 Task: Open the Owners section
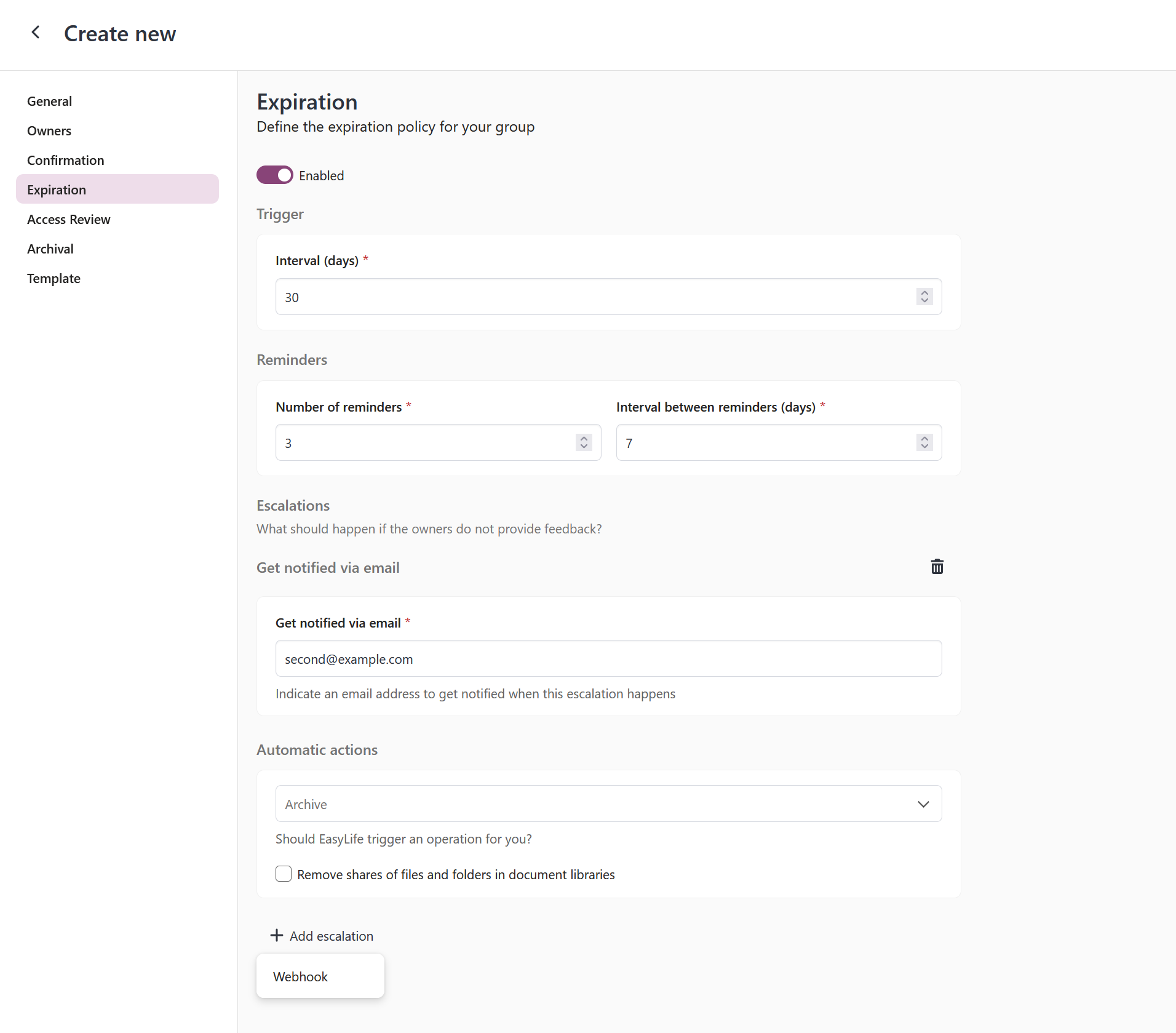49,130
